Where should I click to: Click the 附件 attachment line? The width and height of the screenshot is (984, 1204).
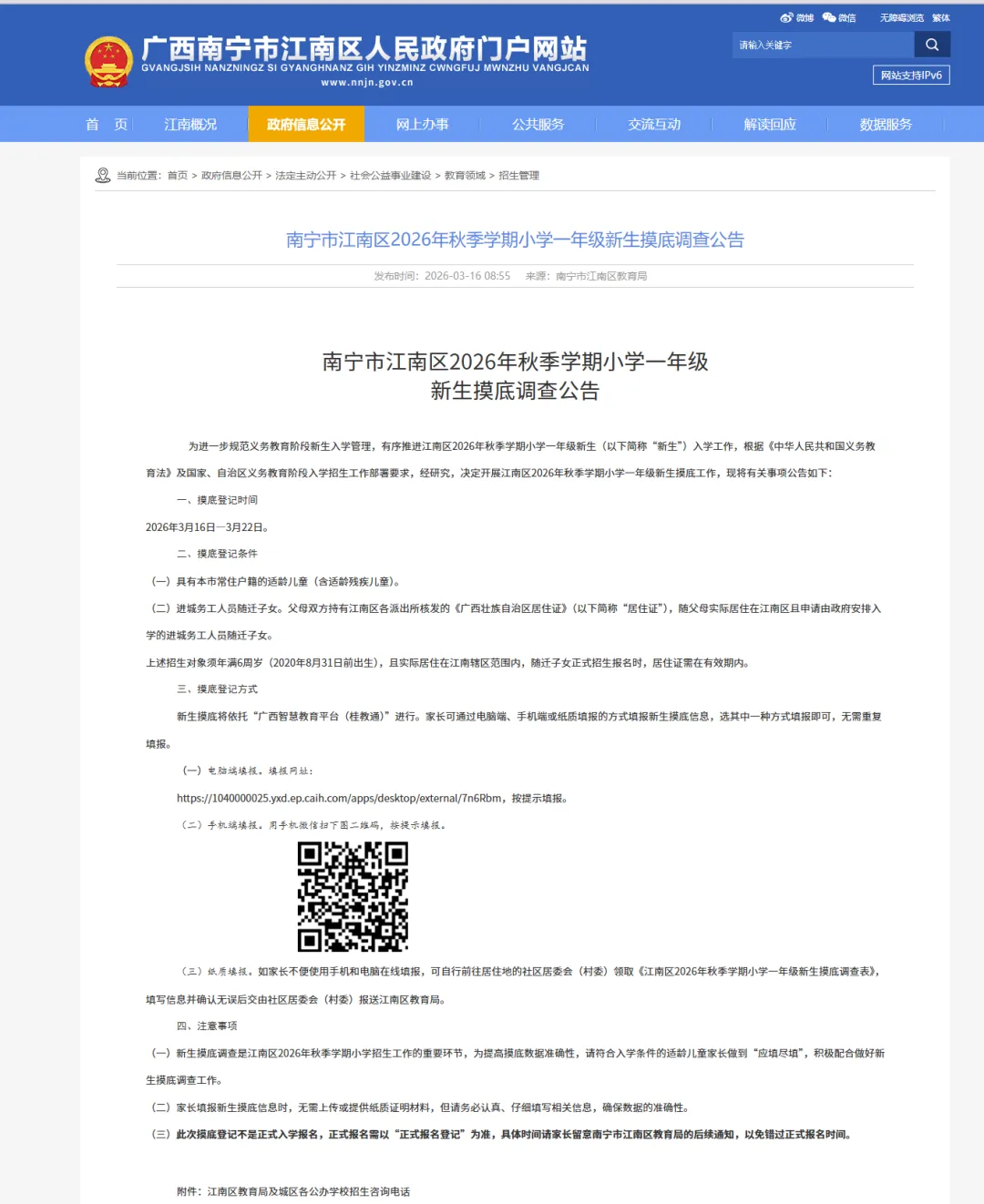pos(293,1191)
